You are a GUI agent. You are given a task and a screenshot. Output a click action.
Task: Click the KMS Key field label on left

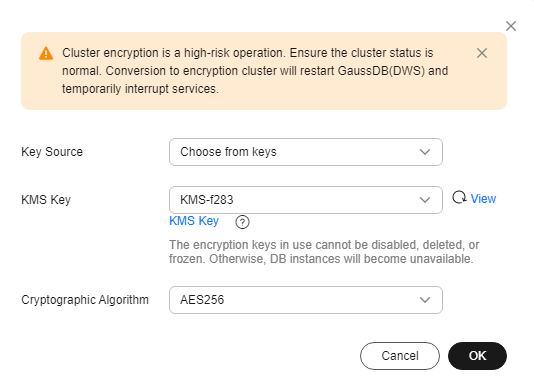[x=46, y=200]
